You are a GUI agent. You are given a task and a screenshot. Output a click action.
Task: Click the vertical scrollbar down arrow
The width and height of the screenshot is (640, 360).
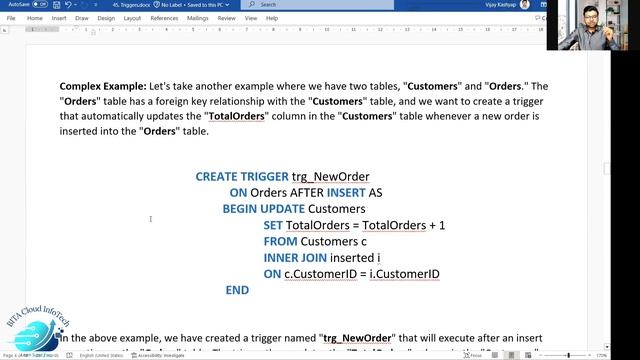pyautogui.click(x=607, y=347)
